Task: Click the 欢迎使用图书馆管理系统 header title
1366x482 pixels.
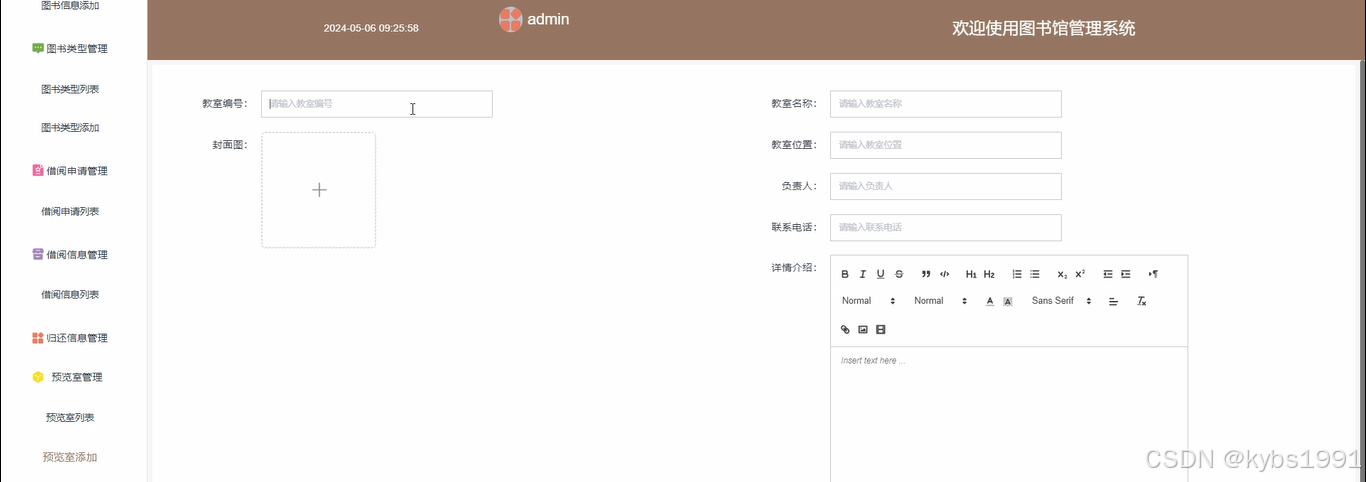Action: tap(1044, 29)
